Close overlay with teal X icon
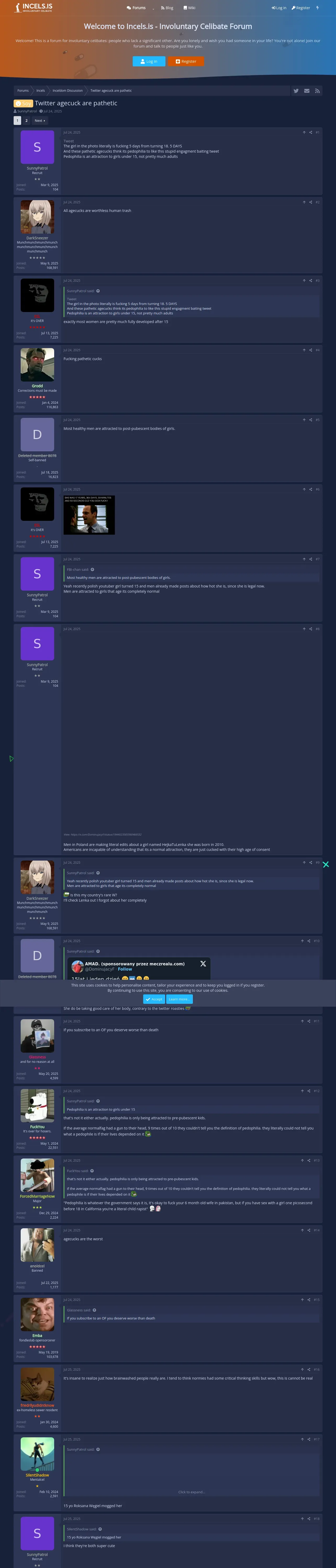336x1568 pixels. 326,864
